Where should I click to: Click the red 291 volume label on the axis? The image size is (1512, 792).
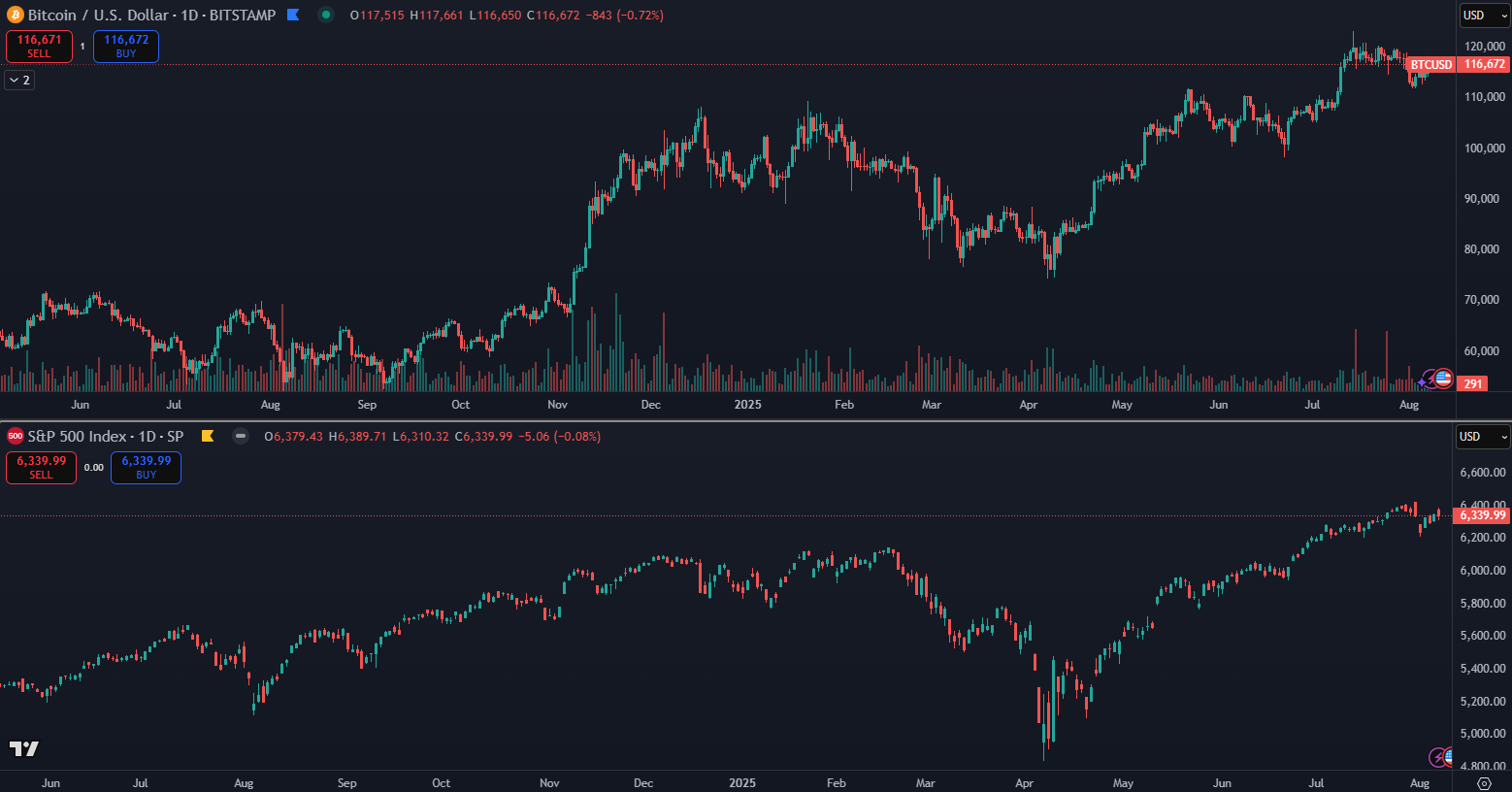(x=1473, y=384)
